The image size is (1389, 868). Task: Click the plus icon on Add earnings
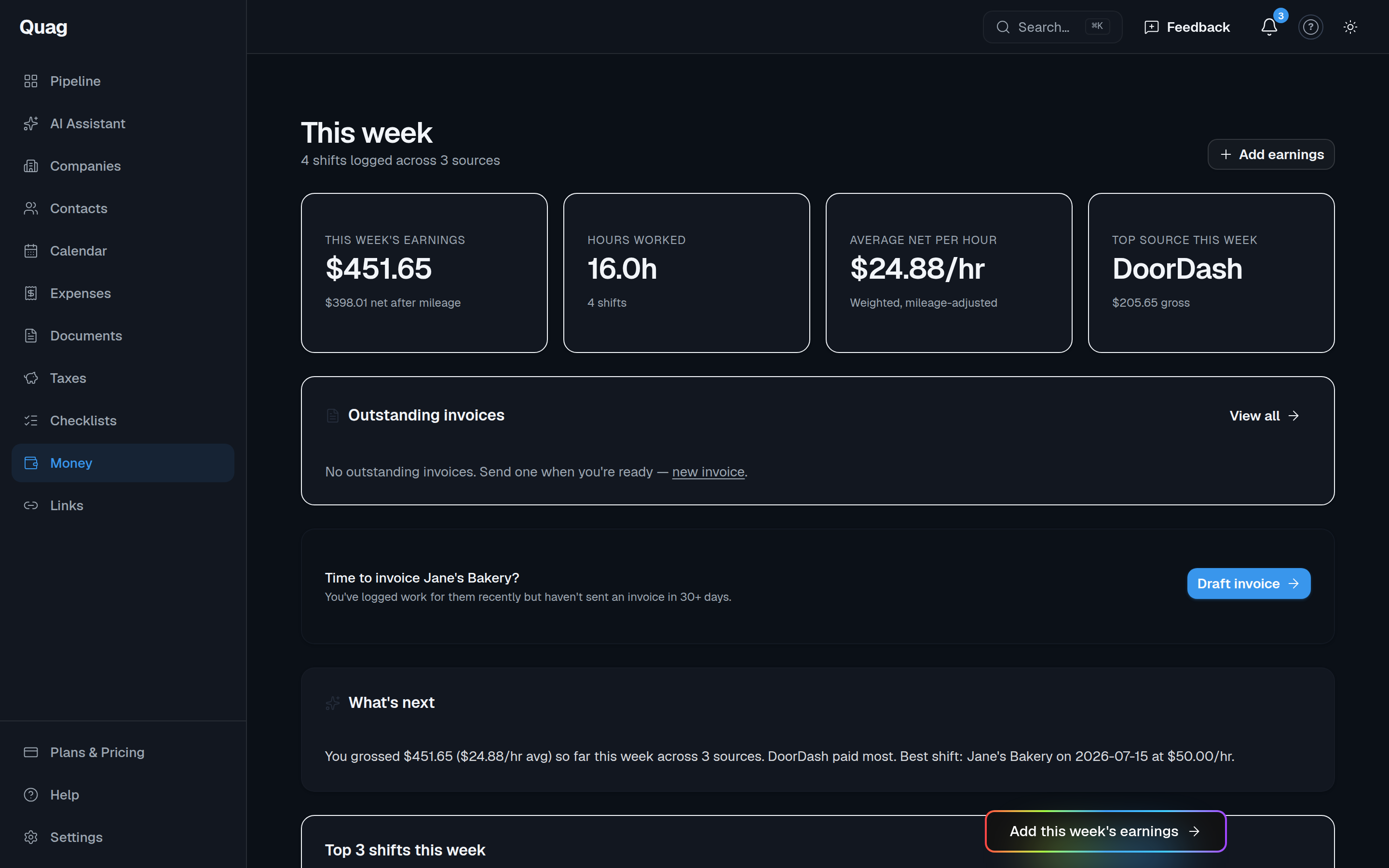1226,154
